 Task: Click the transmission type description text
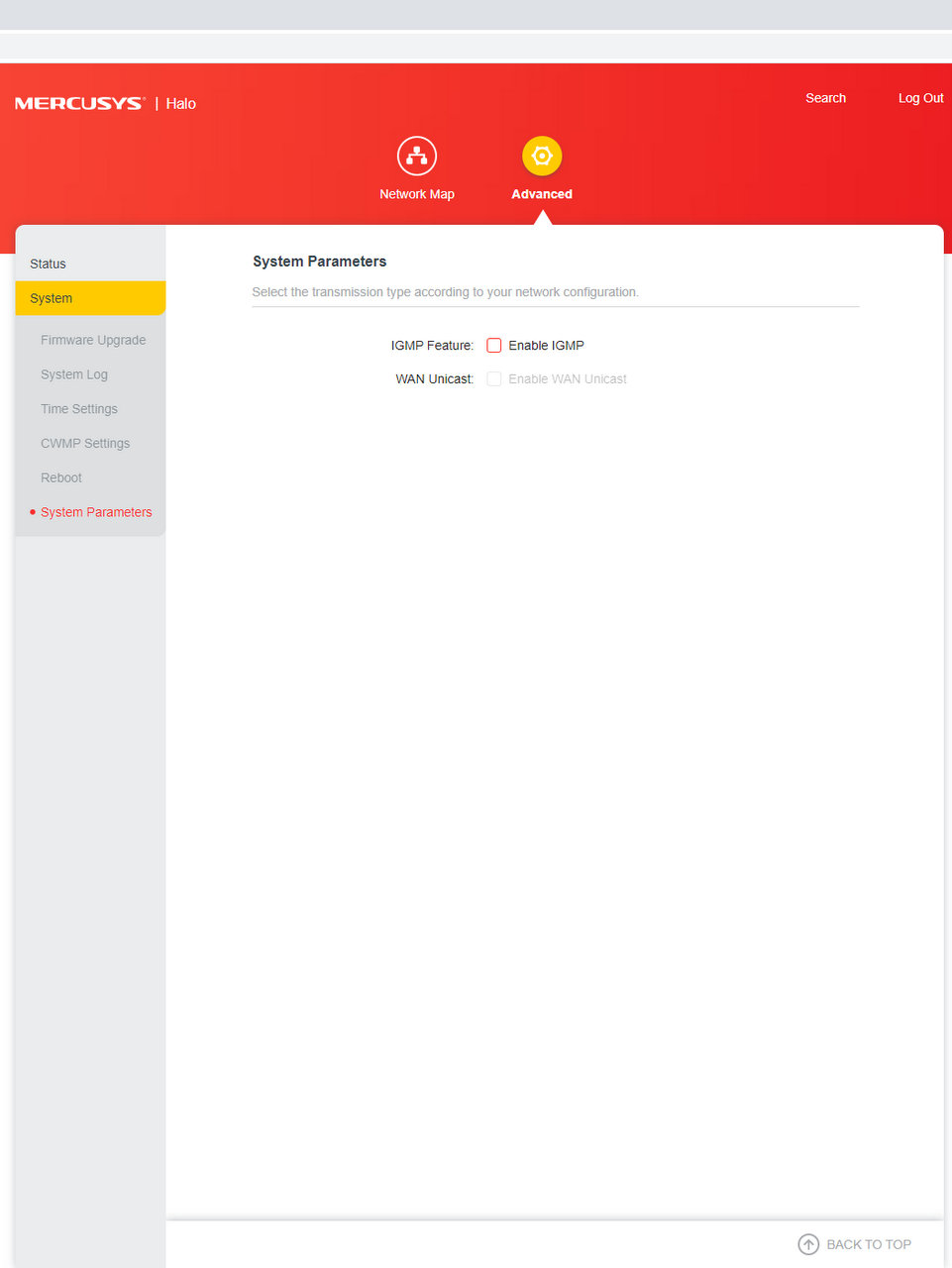pos(446,292)
